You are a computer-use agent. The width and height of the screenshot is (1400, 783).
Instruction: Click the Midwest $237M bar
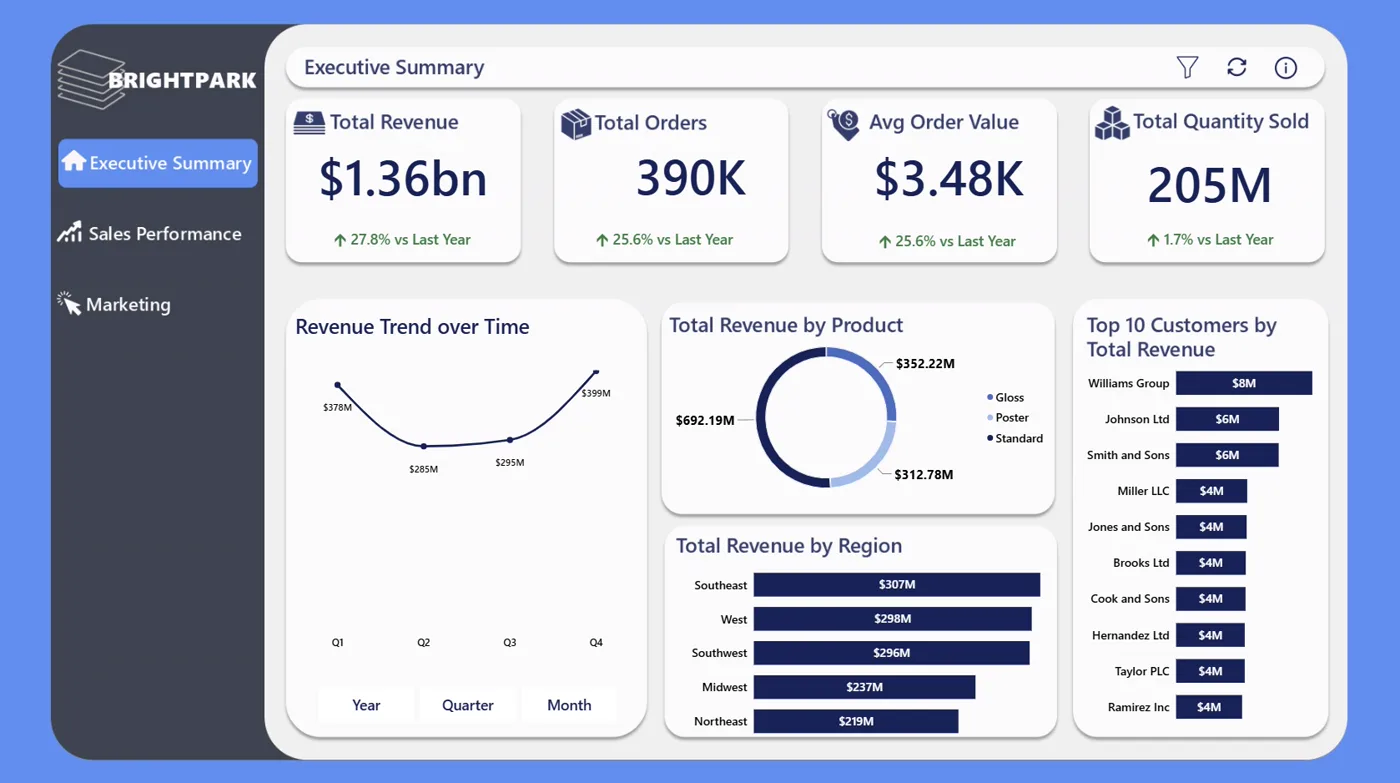(864, 687)
